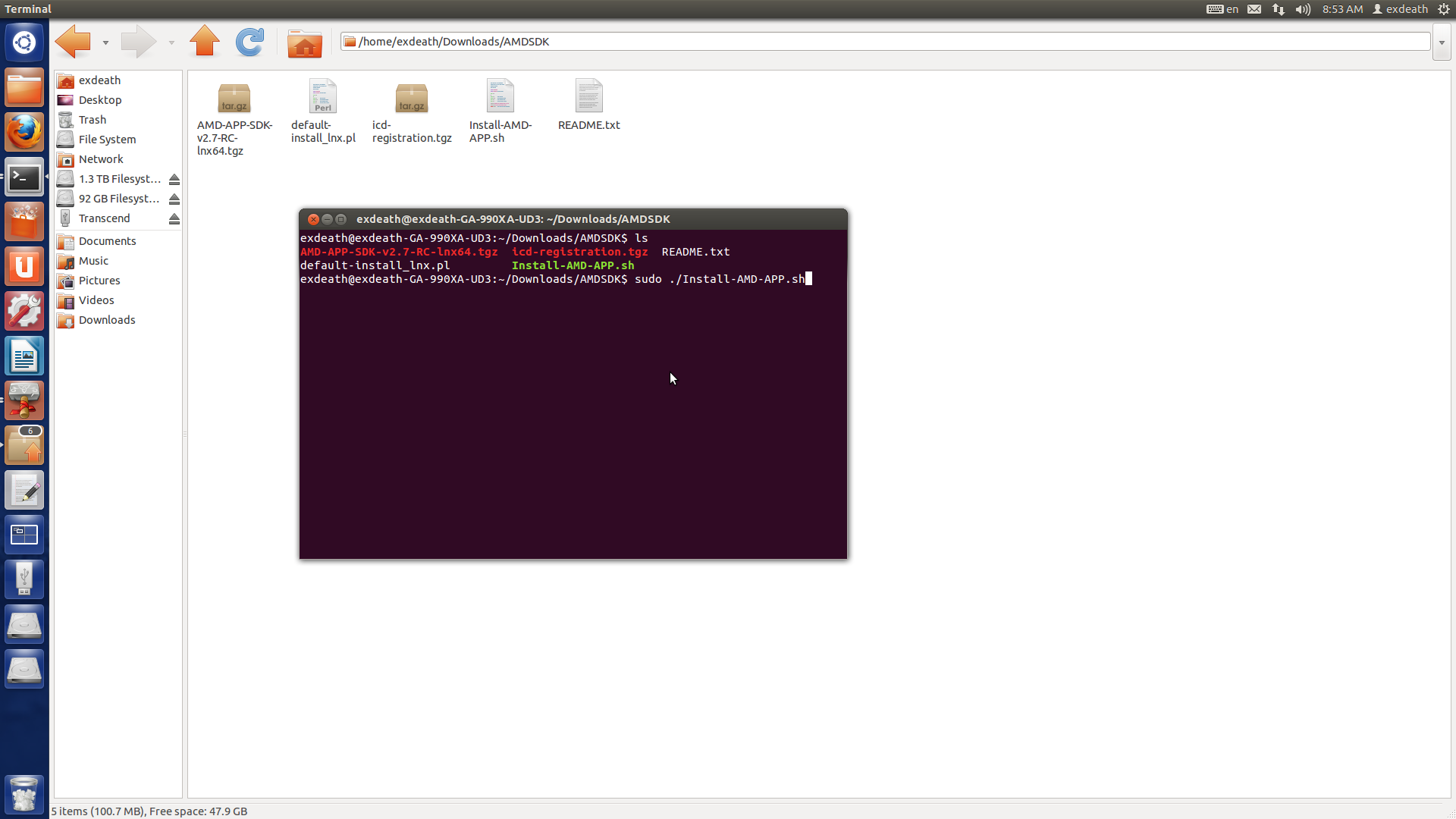Open Update Manager launcher icon with badge
1456x819 pixels.
(x=24, y=446)
